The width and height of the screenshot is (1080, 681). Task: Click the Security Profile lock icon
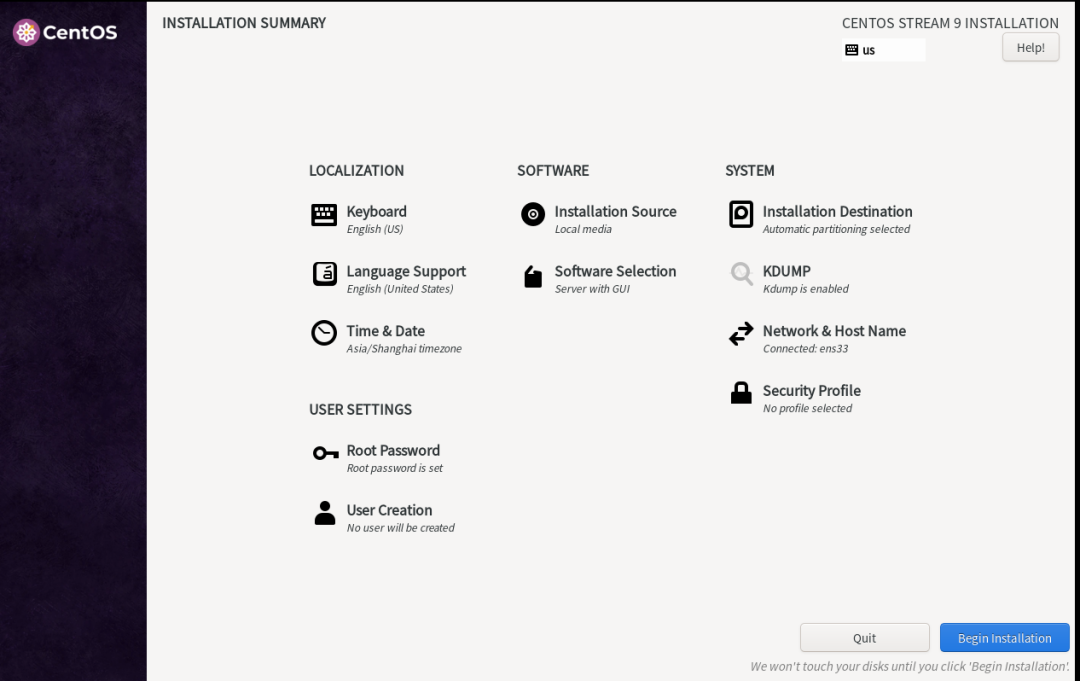point(741,393)
